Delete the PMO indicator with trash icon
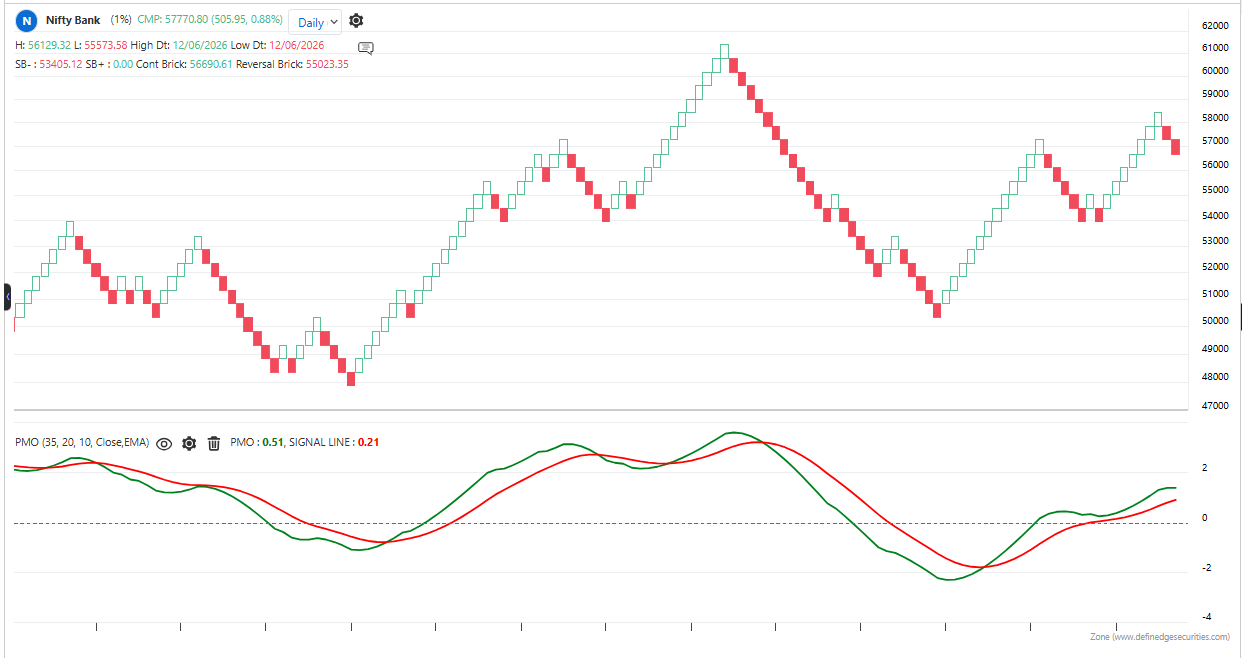 tap(213, 443)
